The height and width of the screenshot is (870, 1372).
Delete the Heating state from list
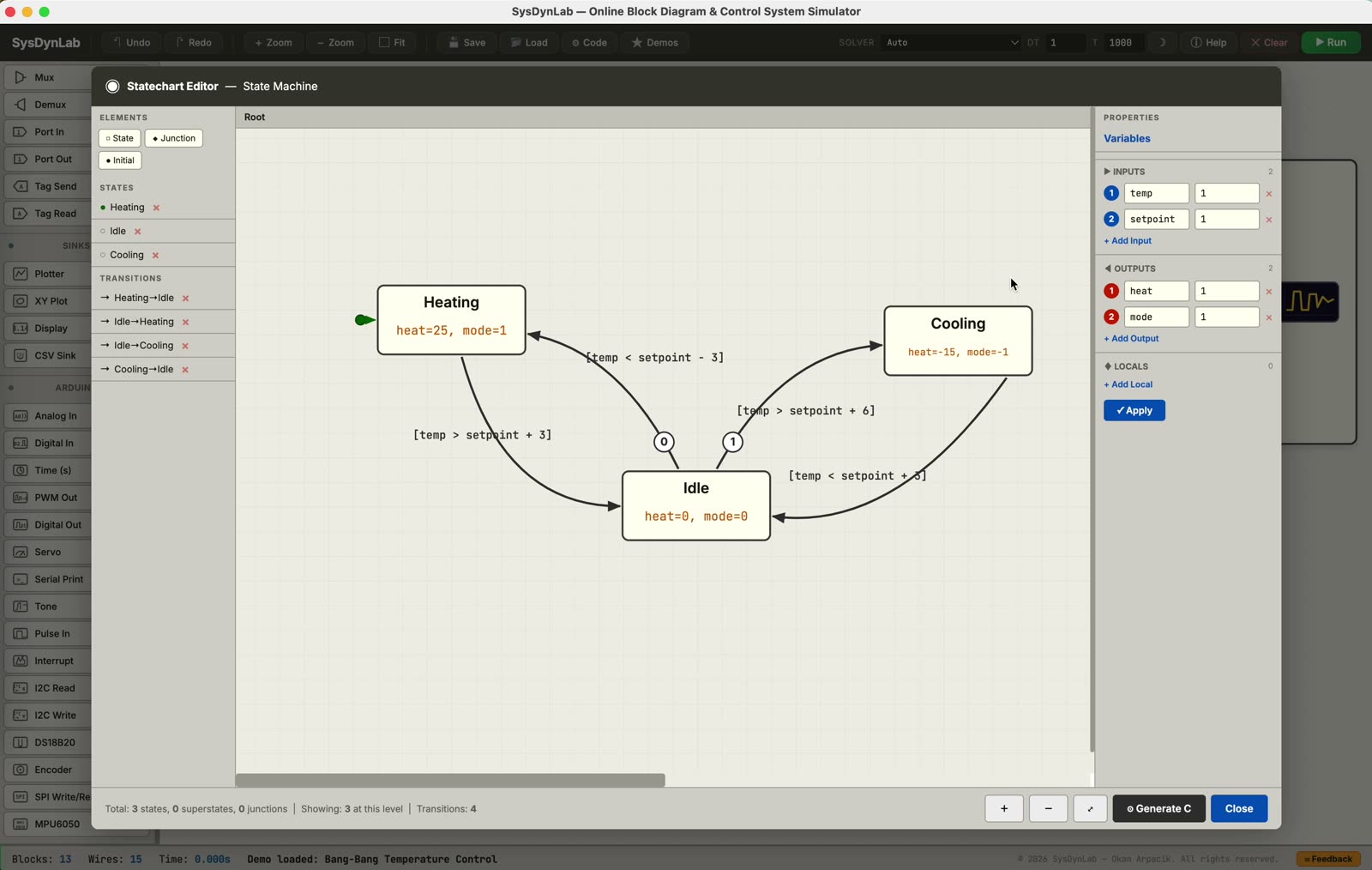pyautogui.click(x=156, y=208)
